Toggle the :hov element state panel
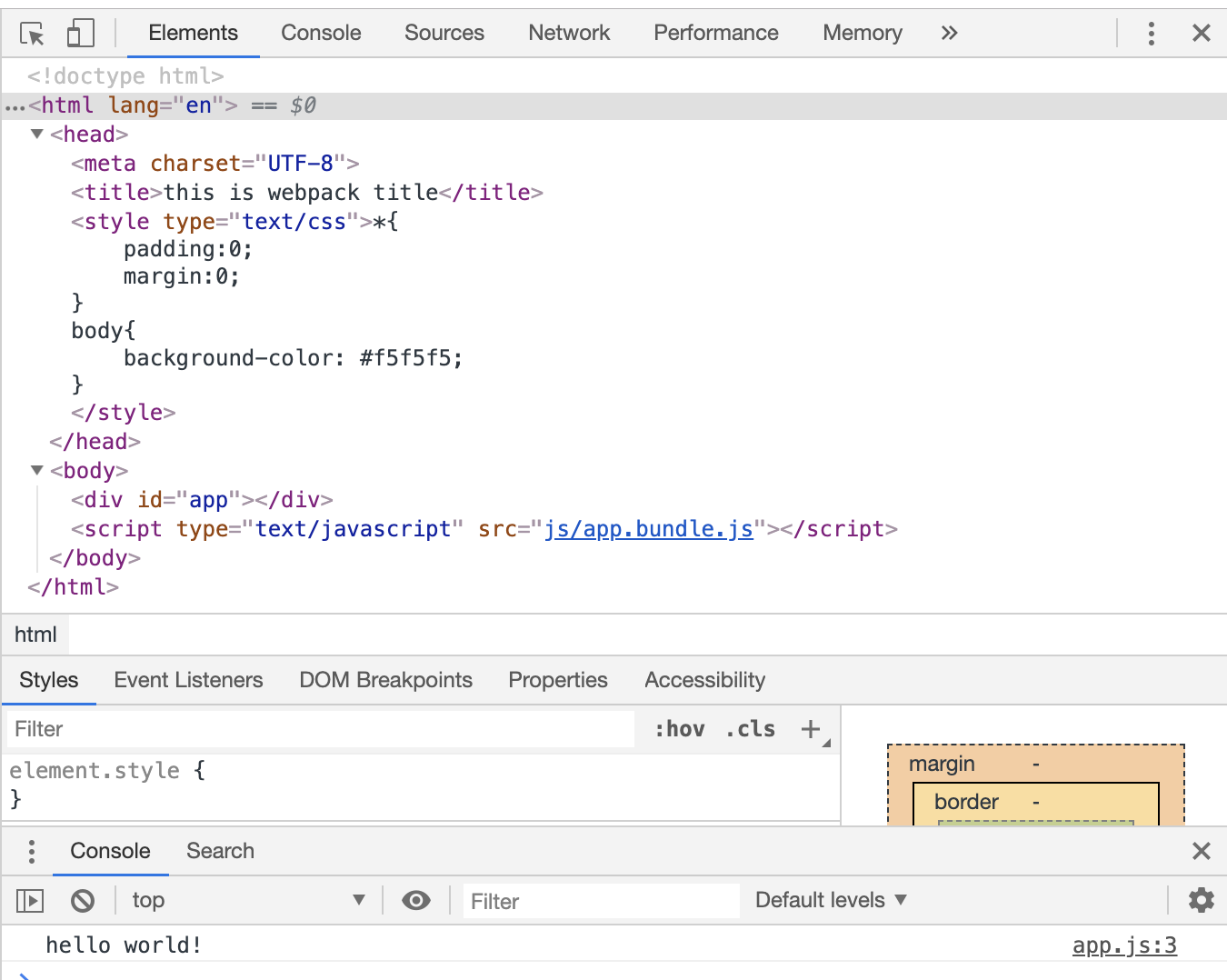Screen dimensions: 1227x980 (x=680, y=729)
